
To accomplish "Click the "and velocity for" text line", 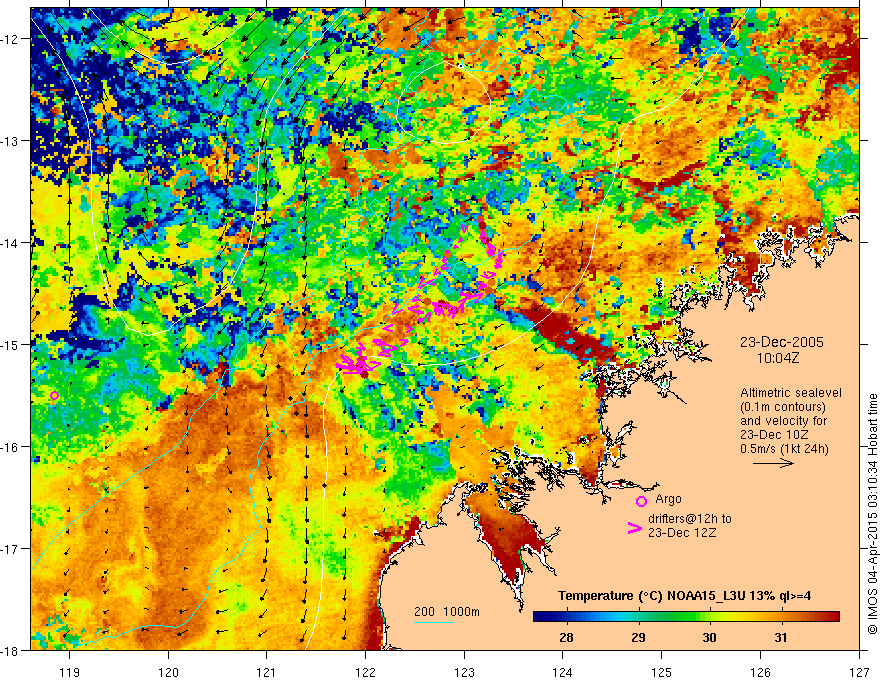I will point(783,421).
